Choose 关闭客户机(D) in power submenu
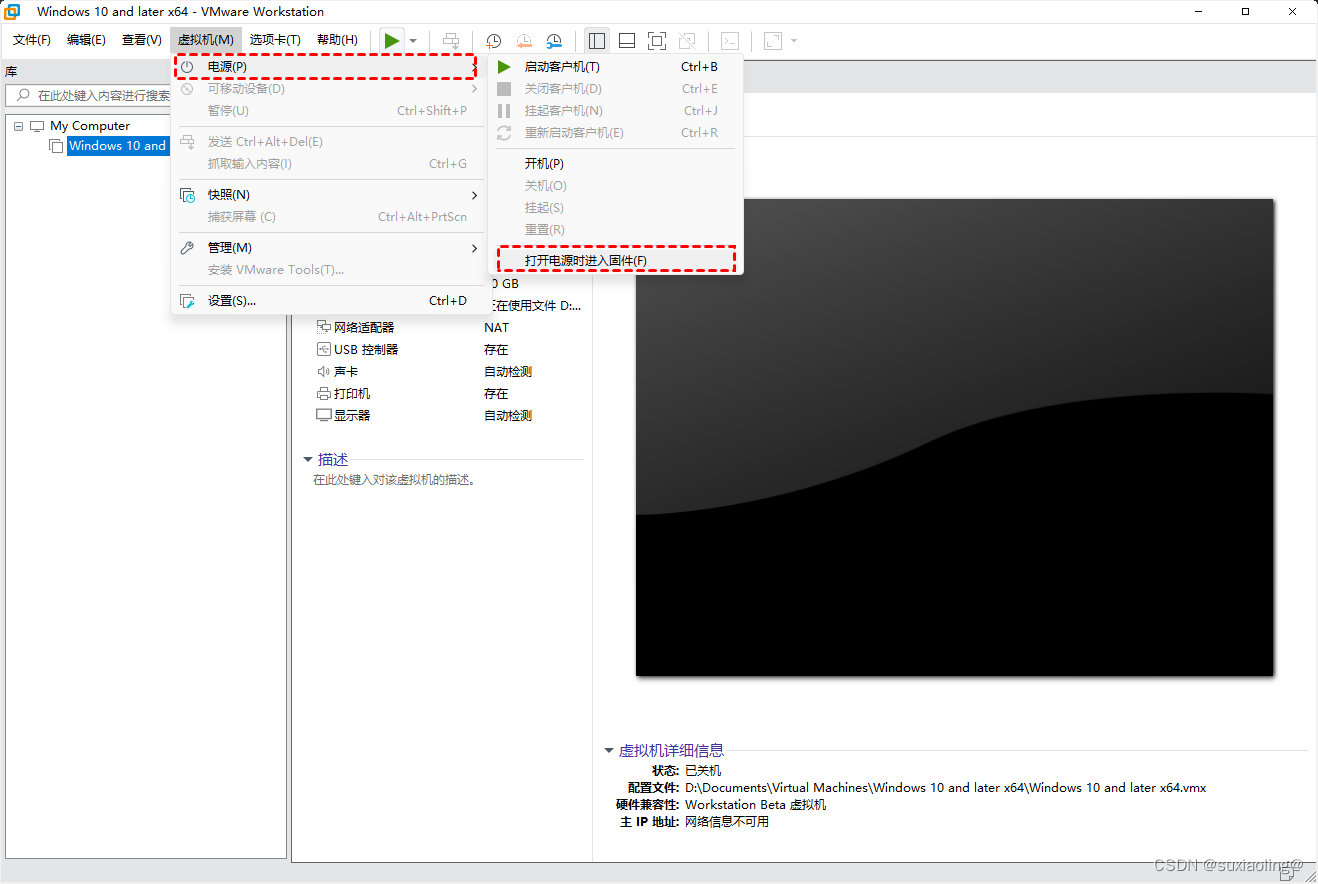The height and width of the screenshot is (884, 1318). pyautogui.click(x=615, y=89)
